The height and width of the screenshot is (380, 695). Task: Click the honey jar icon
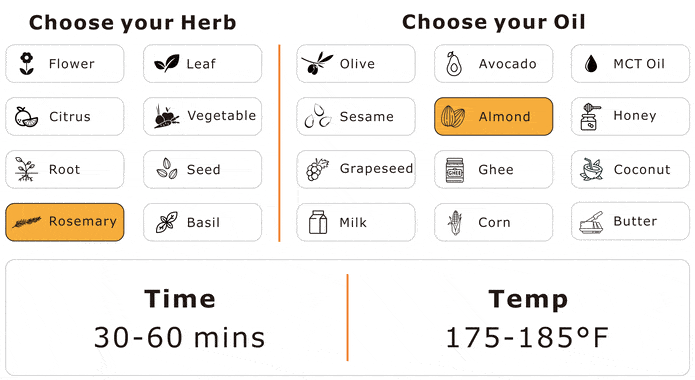point(590,117)
